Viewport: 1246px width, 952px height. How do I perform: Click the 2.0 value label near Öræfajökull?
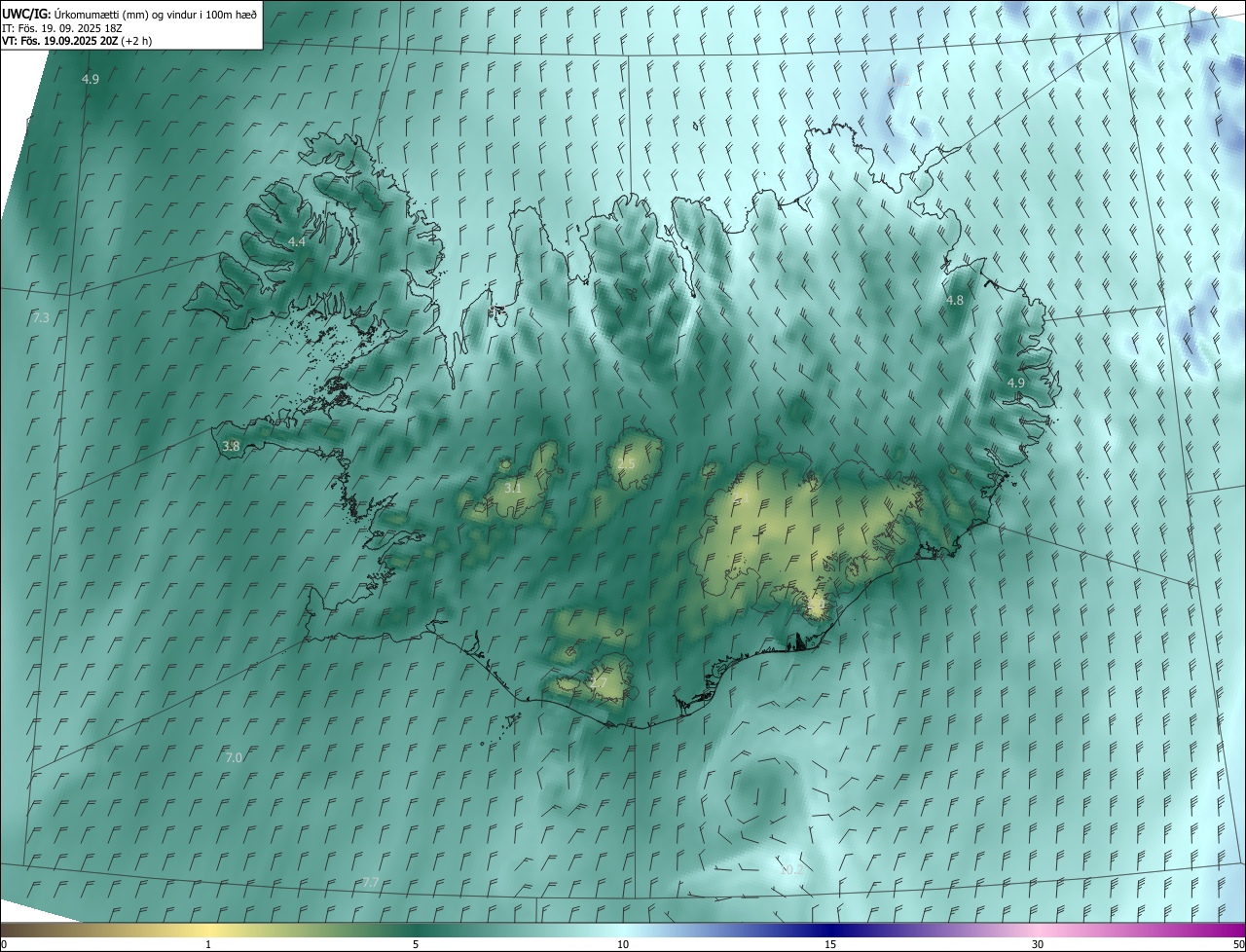click(x=816, y=604)
